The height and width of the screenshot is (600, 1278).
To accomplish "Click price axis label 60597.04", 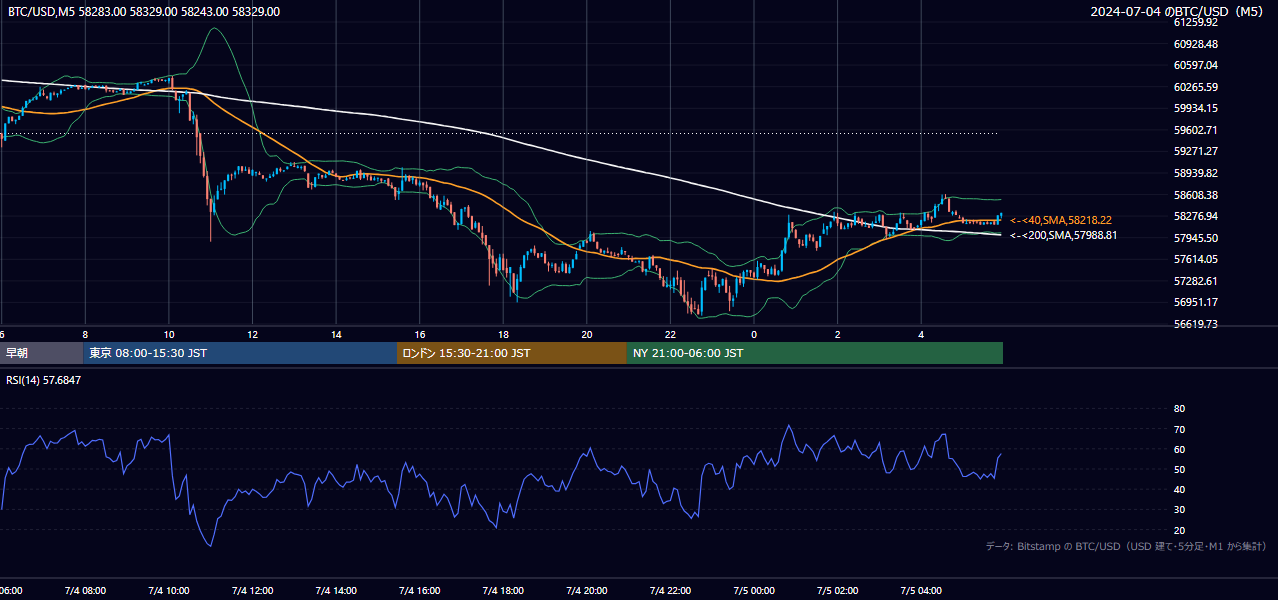I will pyautogui.click(x=1196, y=65).
